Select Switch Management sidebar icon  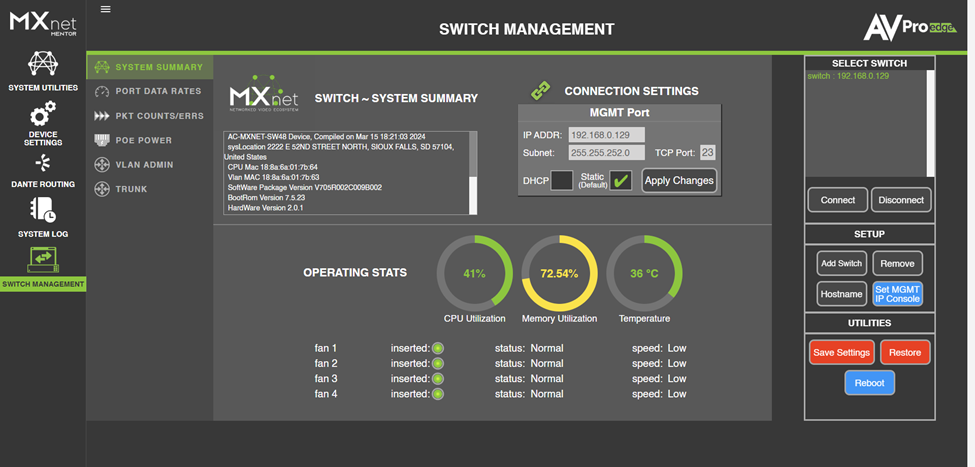(43, 260)
